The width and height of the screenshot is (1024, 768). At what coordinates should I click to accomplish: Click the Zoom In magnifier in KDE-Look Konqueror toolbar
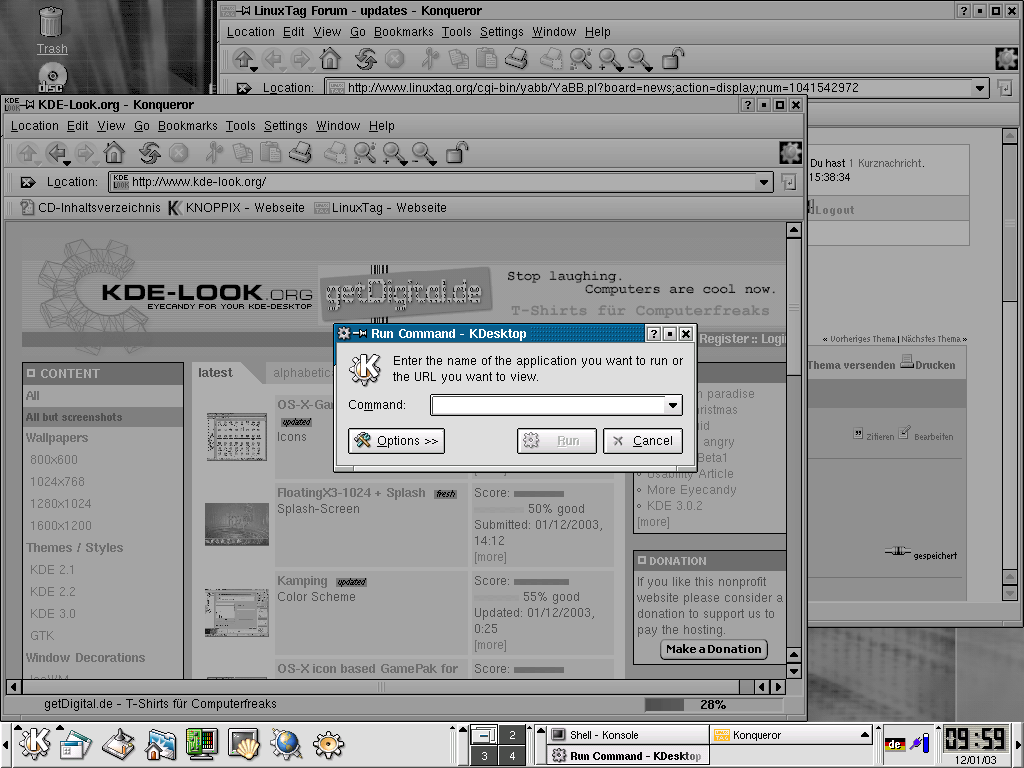pos(394,153)
